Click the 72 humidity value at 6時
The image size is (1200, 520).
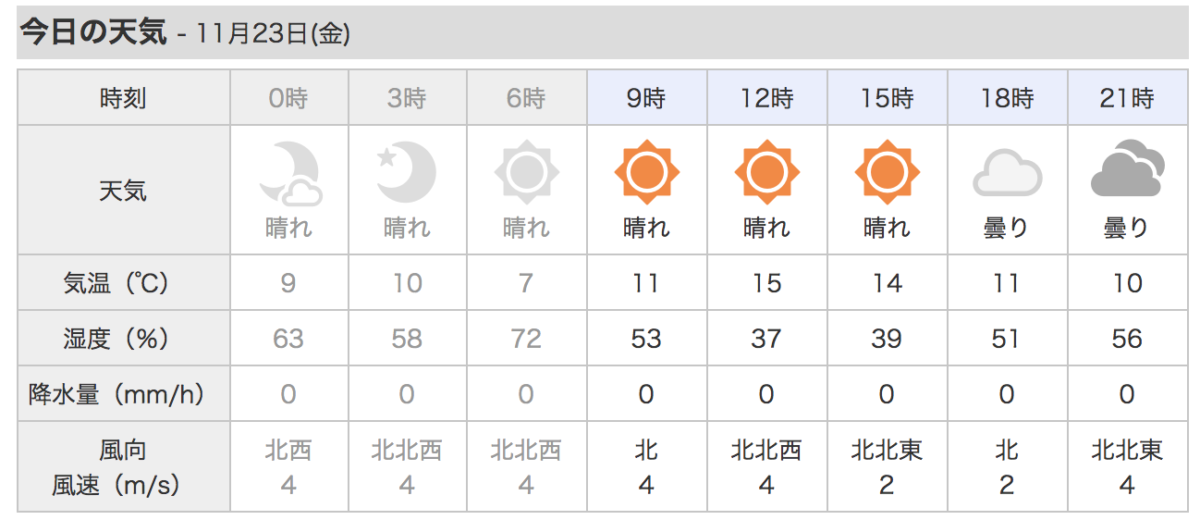pyautogui.click(x=526, y=339)
